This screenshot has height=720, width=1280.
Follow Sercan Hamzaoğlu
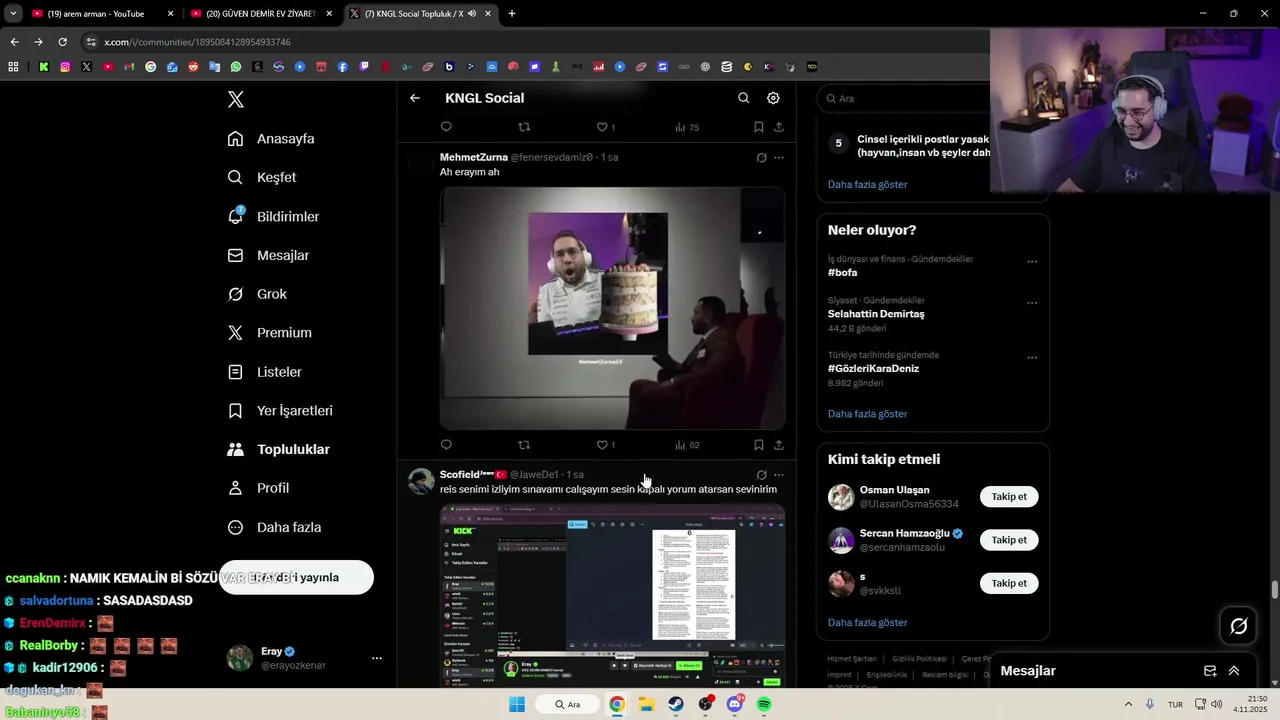pos(1009,540)
